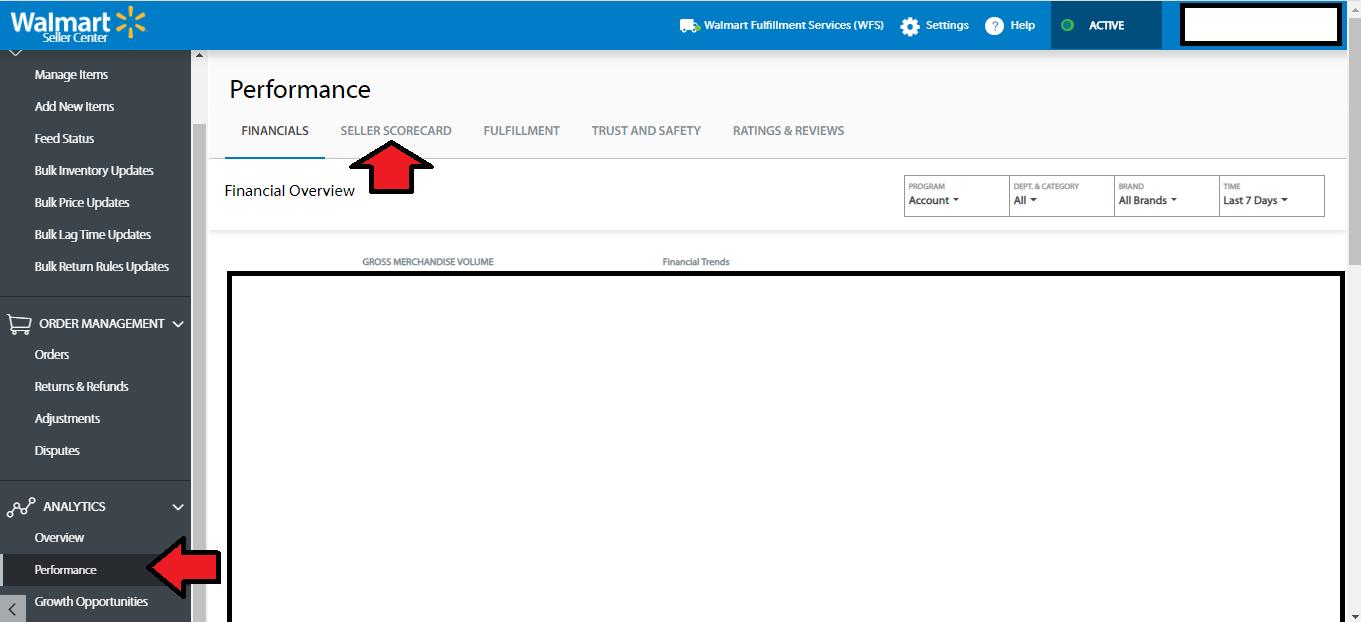Screen dimensions: 1361x622
Task: Open the Brand All Brands dropdown
Action: (x=1167, y=196)
